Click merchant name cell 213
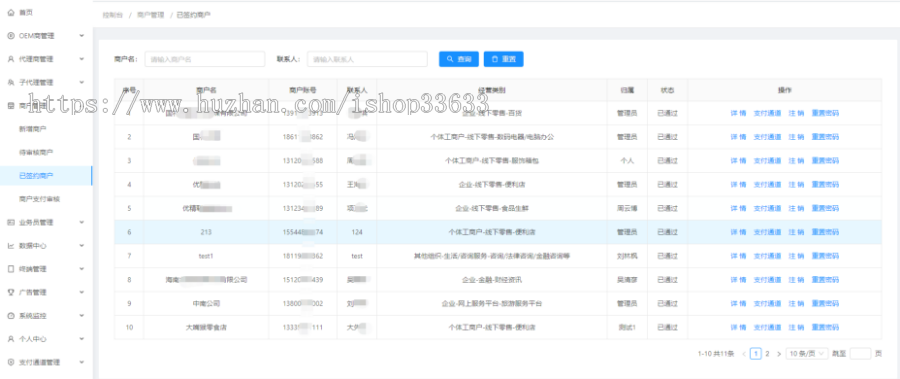This screenshot has width=900, height=379. [x=206, y=232]
